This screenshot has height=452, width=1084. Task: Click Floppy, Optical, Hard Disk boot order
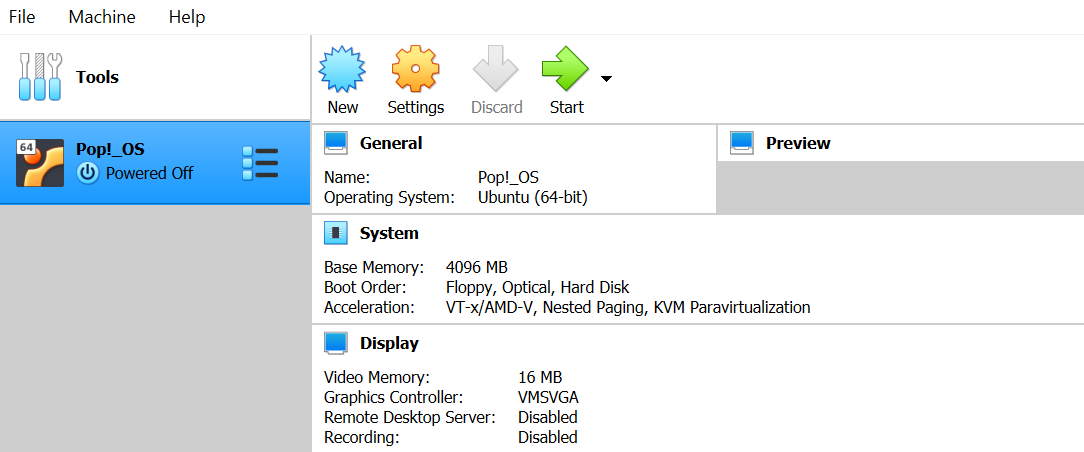click(538, 287)
